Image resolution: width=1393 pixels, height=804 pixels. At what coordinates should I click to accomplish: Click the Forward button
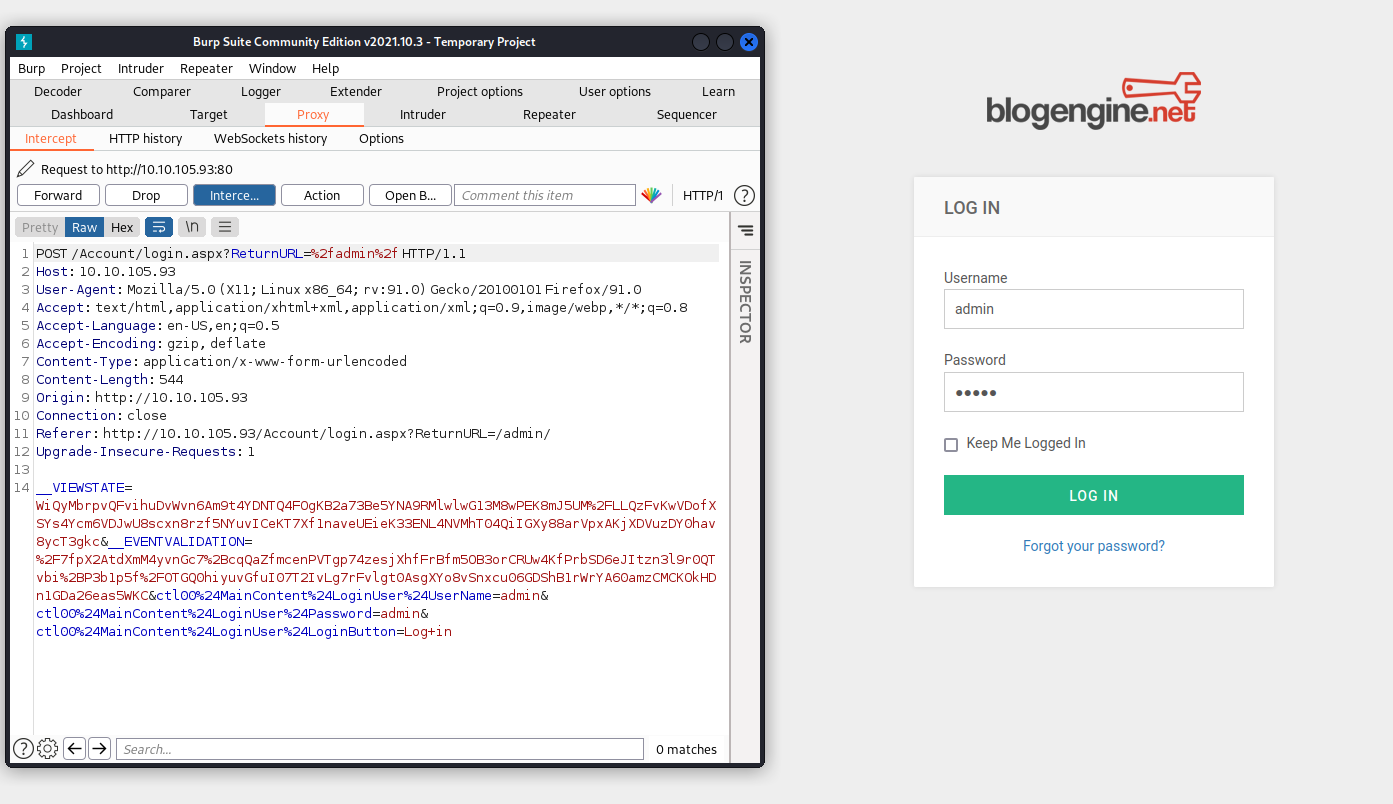(x=58, y=195)
